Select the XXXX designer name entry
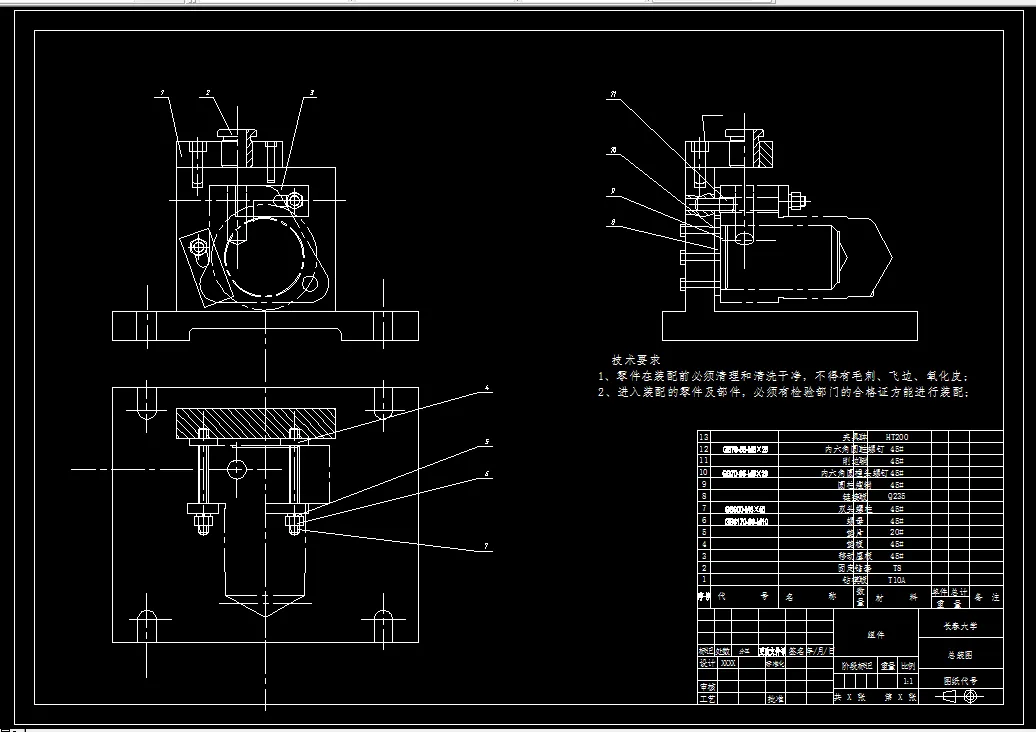The height and width of the screenshot is (732, 1036). pos(727,663)
